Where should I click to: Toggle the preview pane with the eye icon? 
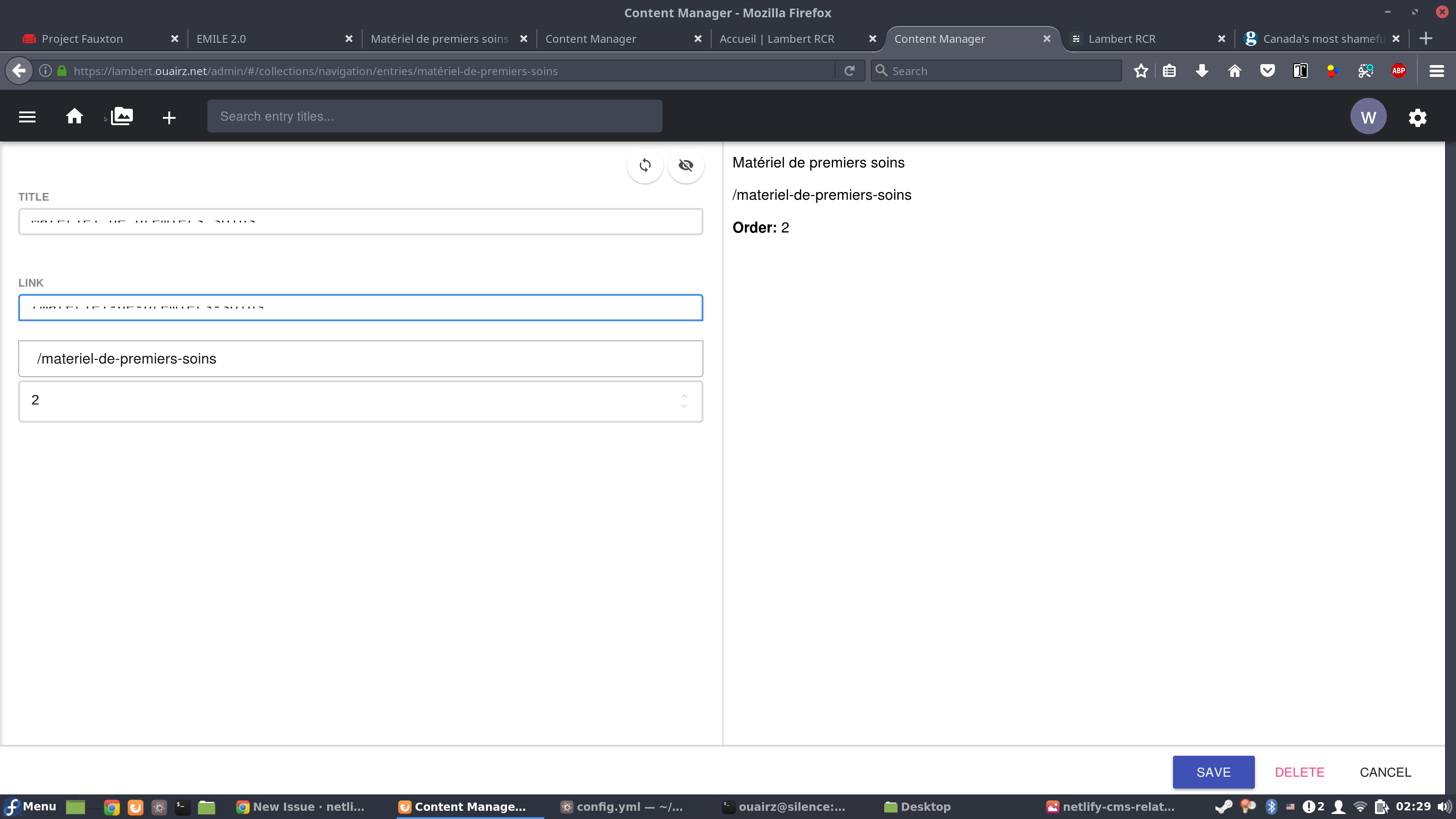pyautogui.click(x=686, y=166)
